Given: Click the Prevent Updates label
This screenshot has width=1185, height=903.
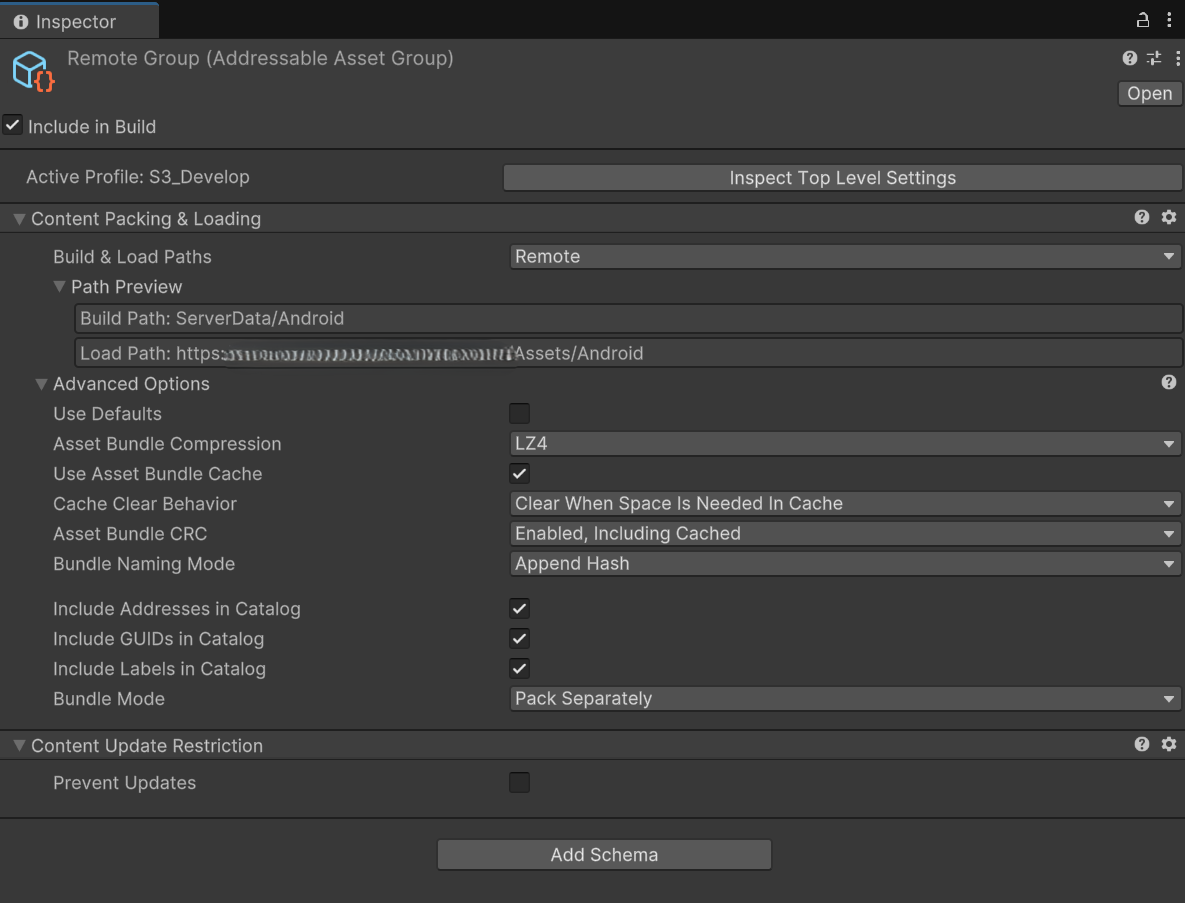Looking at the screenshot, I should (x=125, y=783).
